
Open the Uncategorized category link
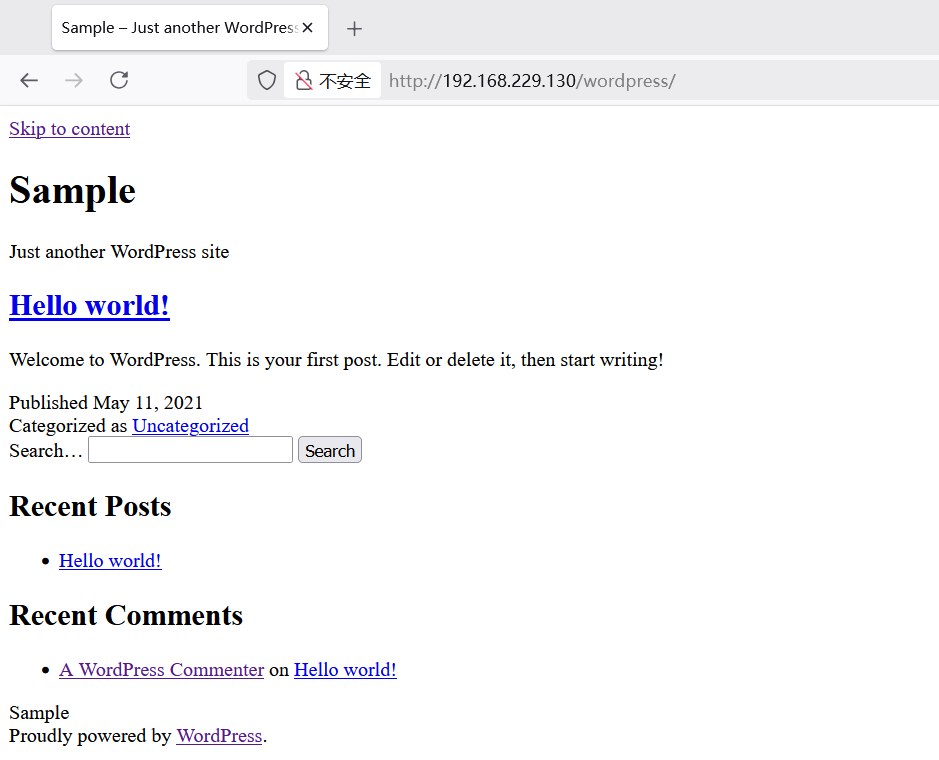pos(190,426)
